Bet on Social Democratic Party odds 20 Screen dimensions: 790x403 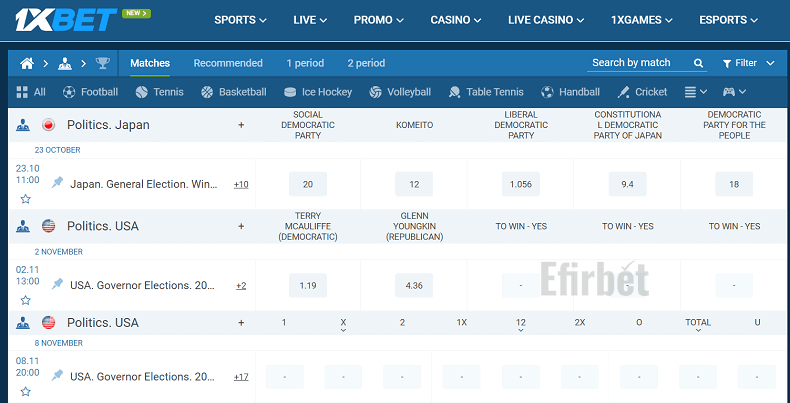308,184
